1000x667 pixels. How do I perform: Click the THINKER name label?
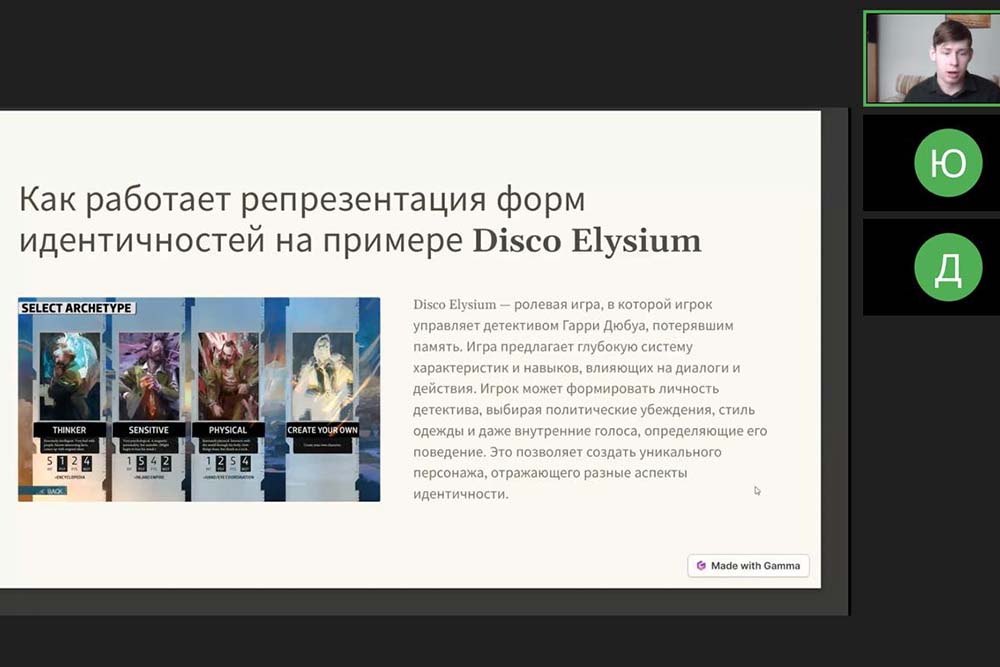69,430
